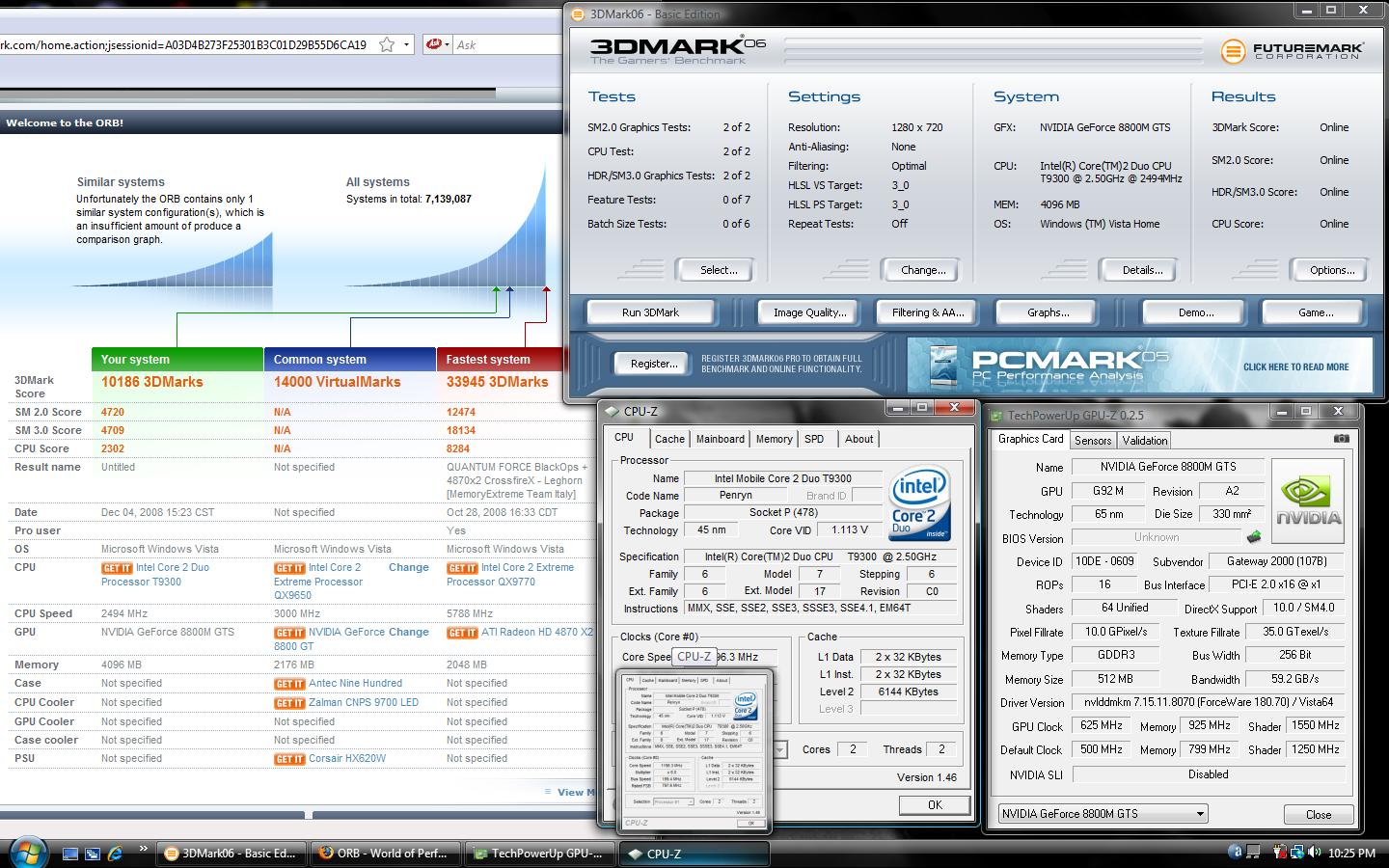This screenshot has width=1389, height=868.
Task: Click taskbar clock showing 10:25 PM
Action: coord(1351,854)
